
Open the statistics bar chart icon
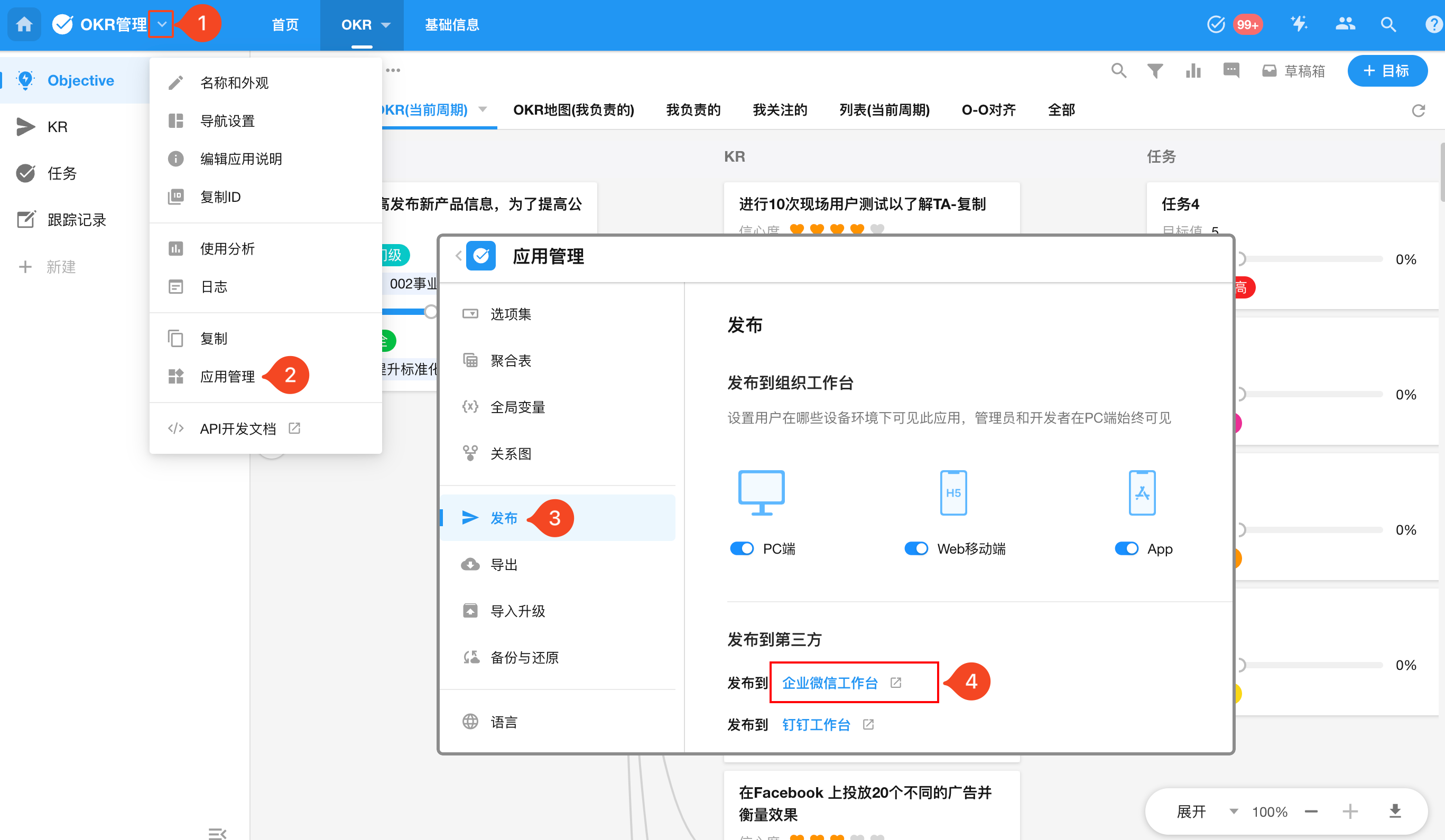[1193, 70]
